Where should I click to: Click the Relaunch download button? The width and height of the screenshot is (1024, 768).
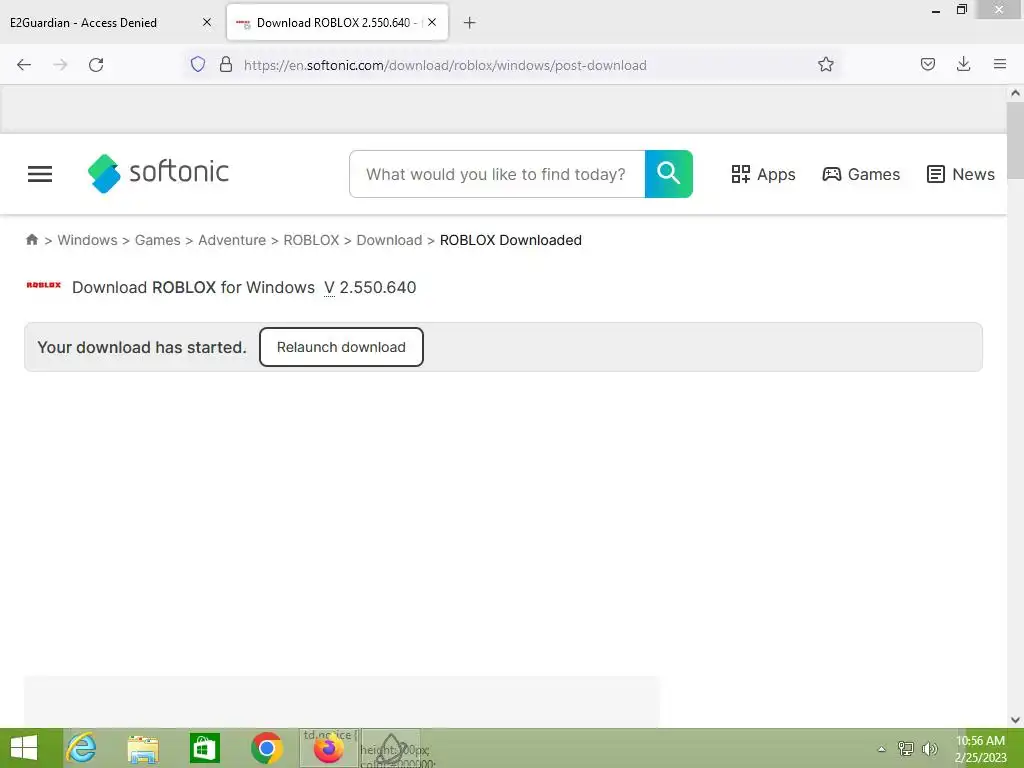click(x=341, y=347)
